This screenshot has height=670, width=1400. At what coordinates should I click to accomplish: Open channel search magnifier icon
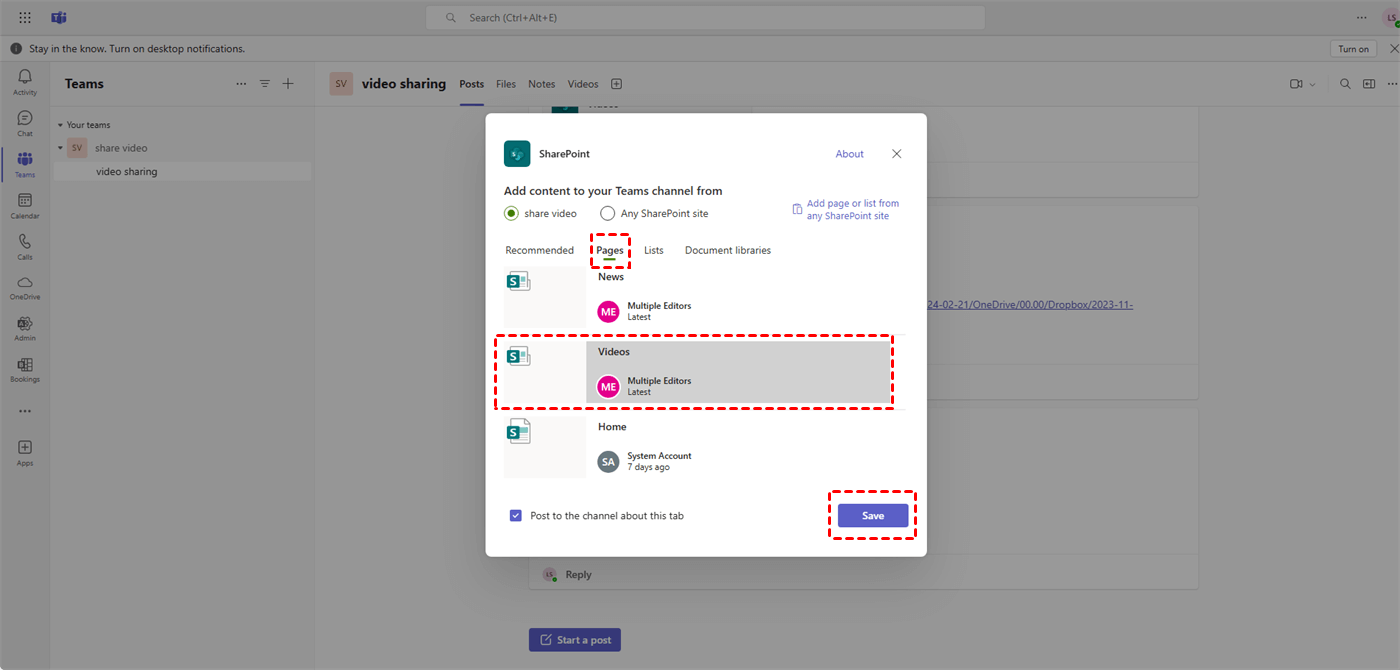pos(1345,84)
